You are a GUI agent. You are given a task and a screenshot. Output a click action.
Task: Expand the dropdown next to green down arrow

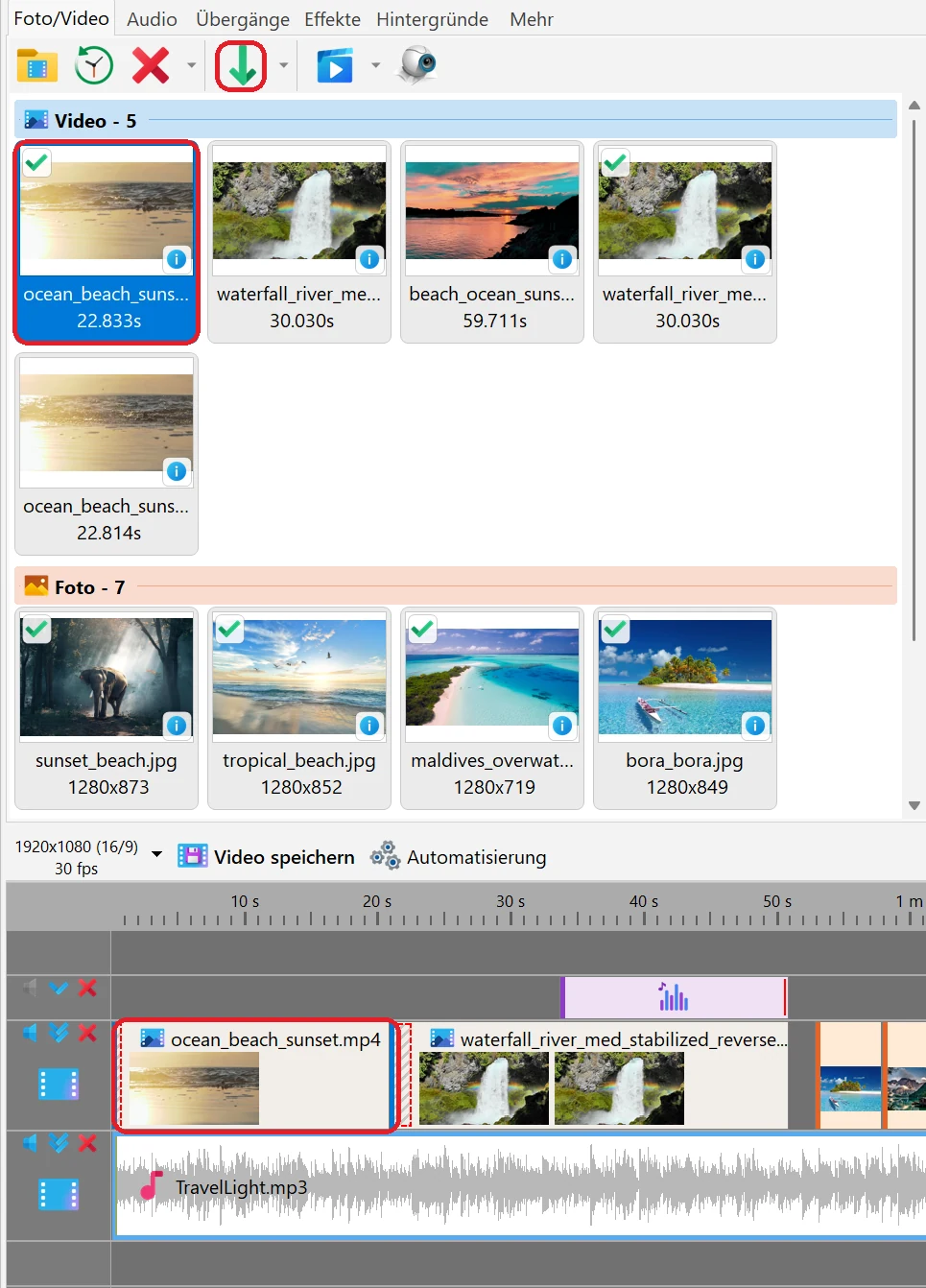click(283, 65)
